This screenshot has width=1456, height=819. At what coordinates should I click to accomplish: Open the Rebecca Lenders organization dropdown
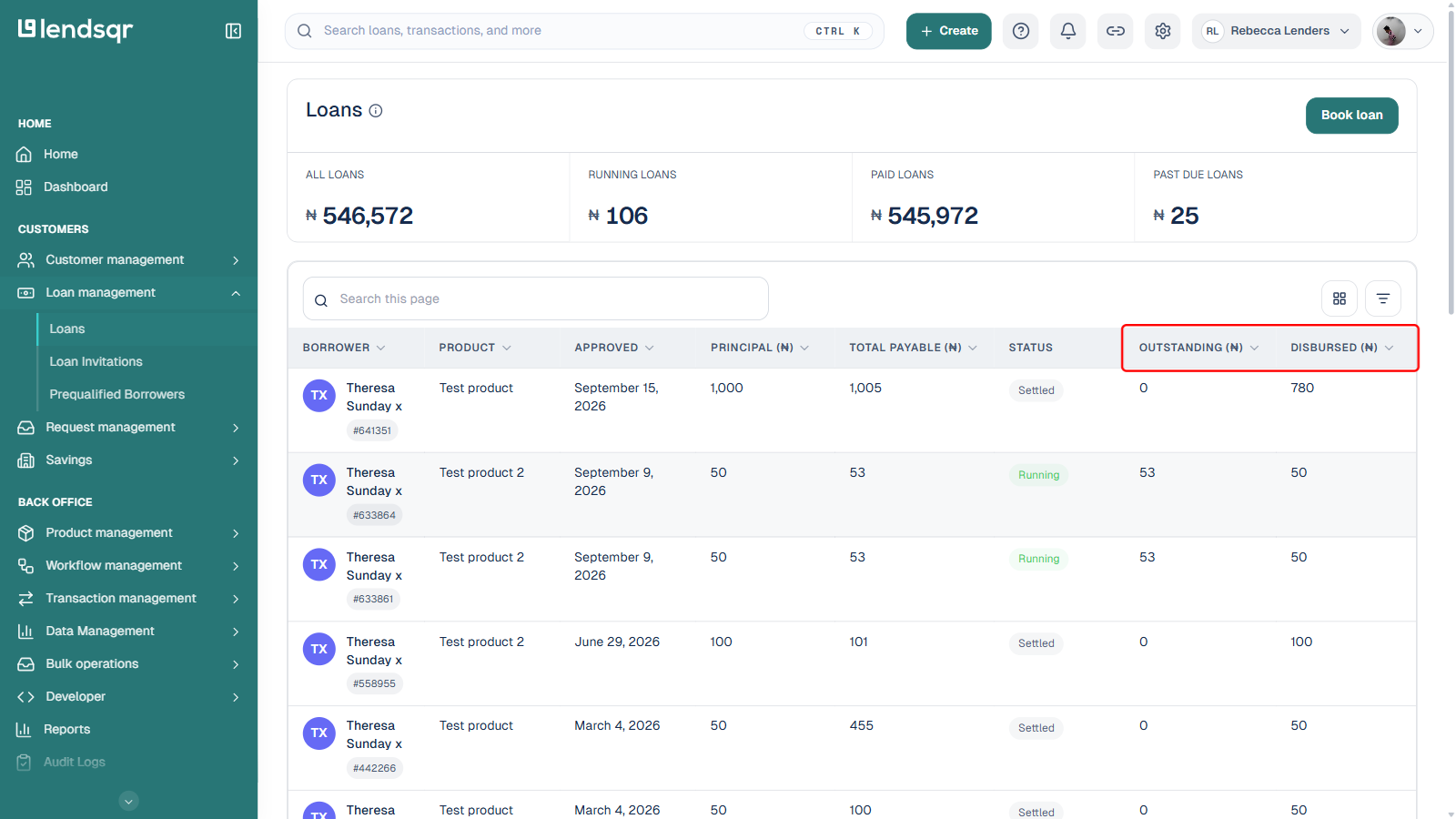point(1277,31)
